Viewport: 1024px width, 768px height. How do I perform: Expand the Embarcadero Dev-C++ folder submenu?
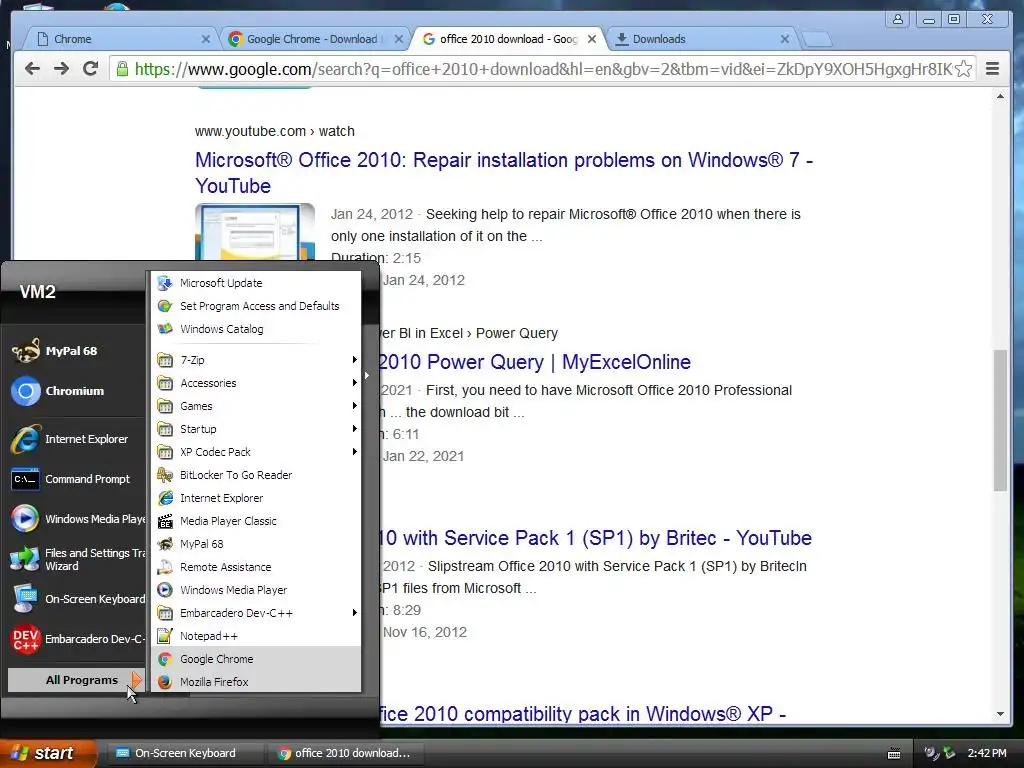pyautogui.click(x=256, y=613)
